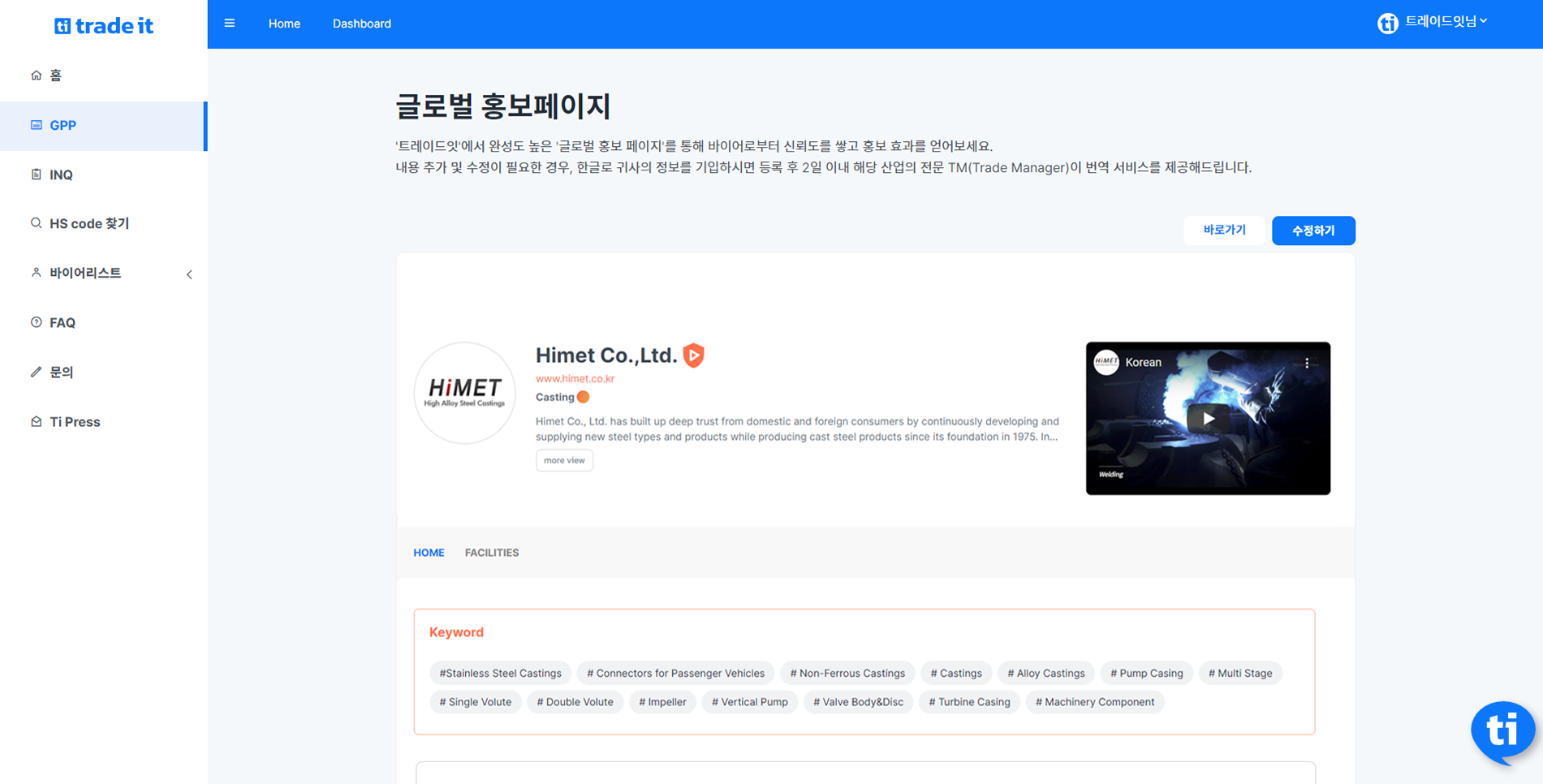Expand description with more view
The width and height of the screenshot is (1543, 784).
coord(564,460)
